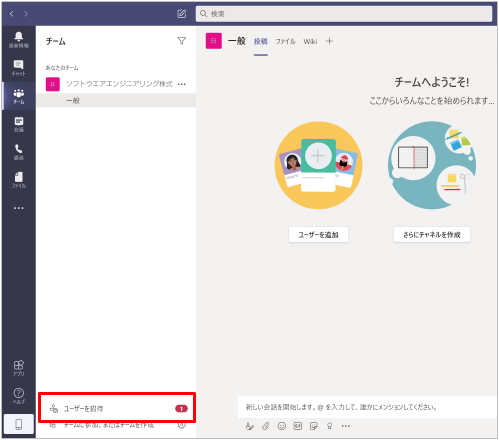Screen dimensions: 499x440
Task: Click the new conversation message box
Action: (367, 407)
